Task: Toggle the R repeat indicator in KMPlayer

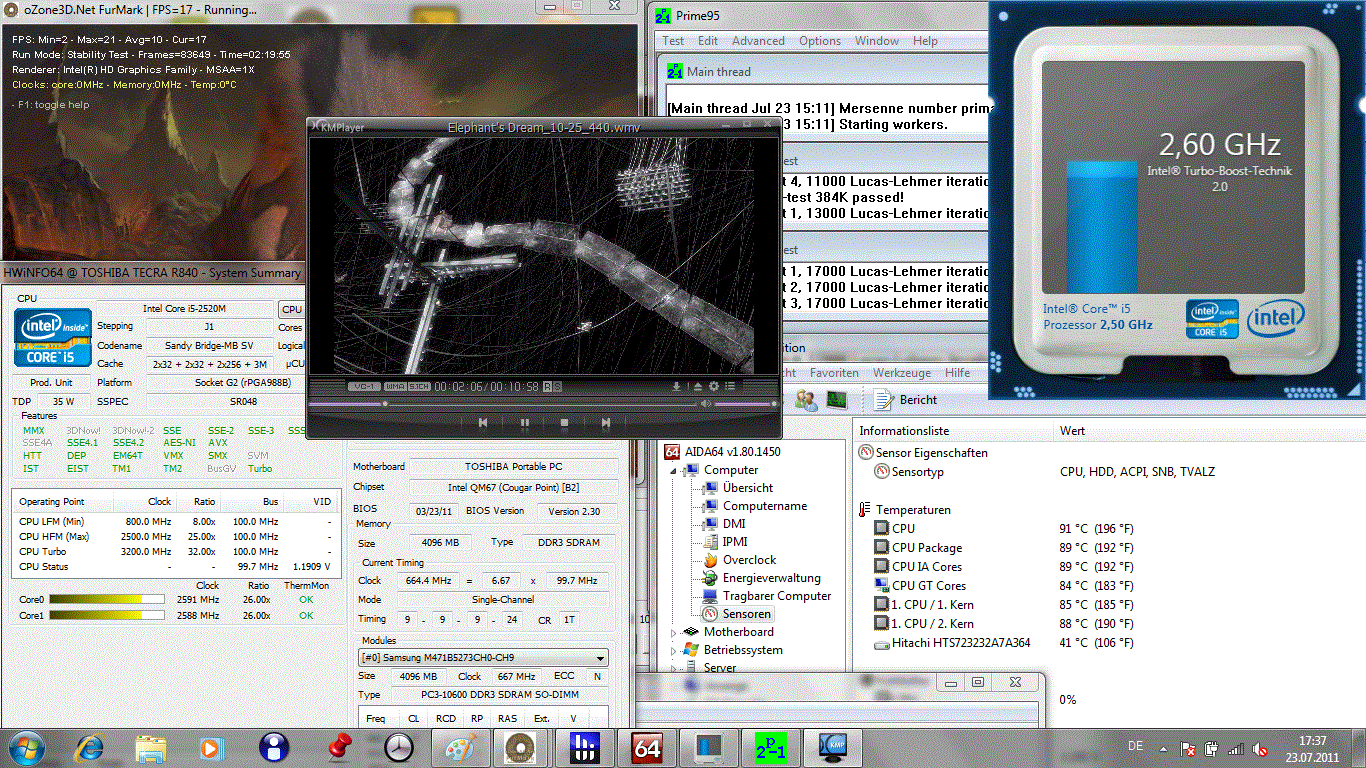Action: coord(549,386)
